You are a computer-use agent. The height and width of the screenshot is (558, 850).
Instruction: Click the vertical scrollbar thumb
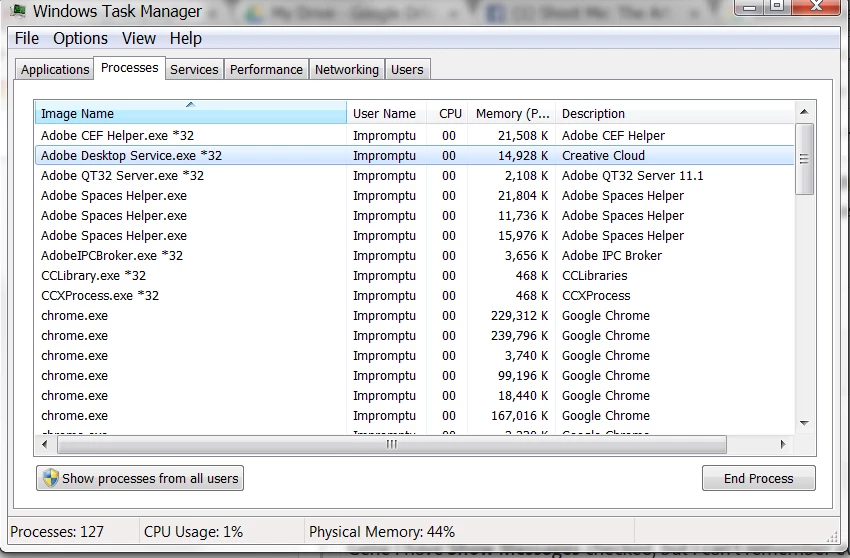click(x=804, y=159)
